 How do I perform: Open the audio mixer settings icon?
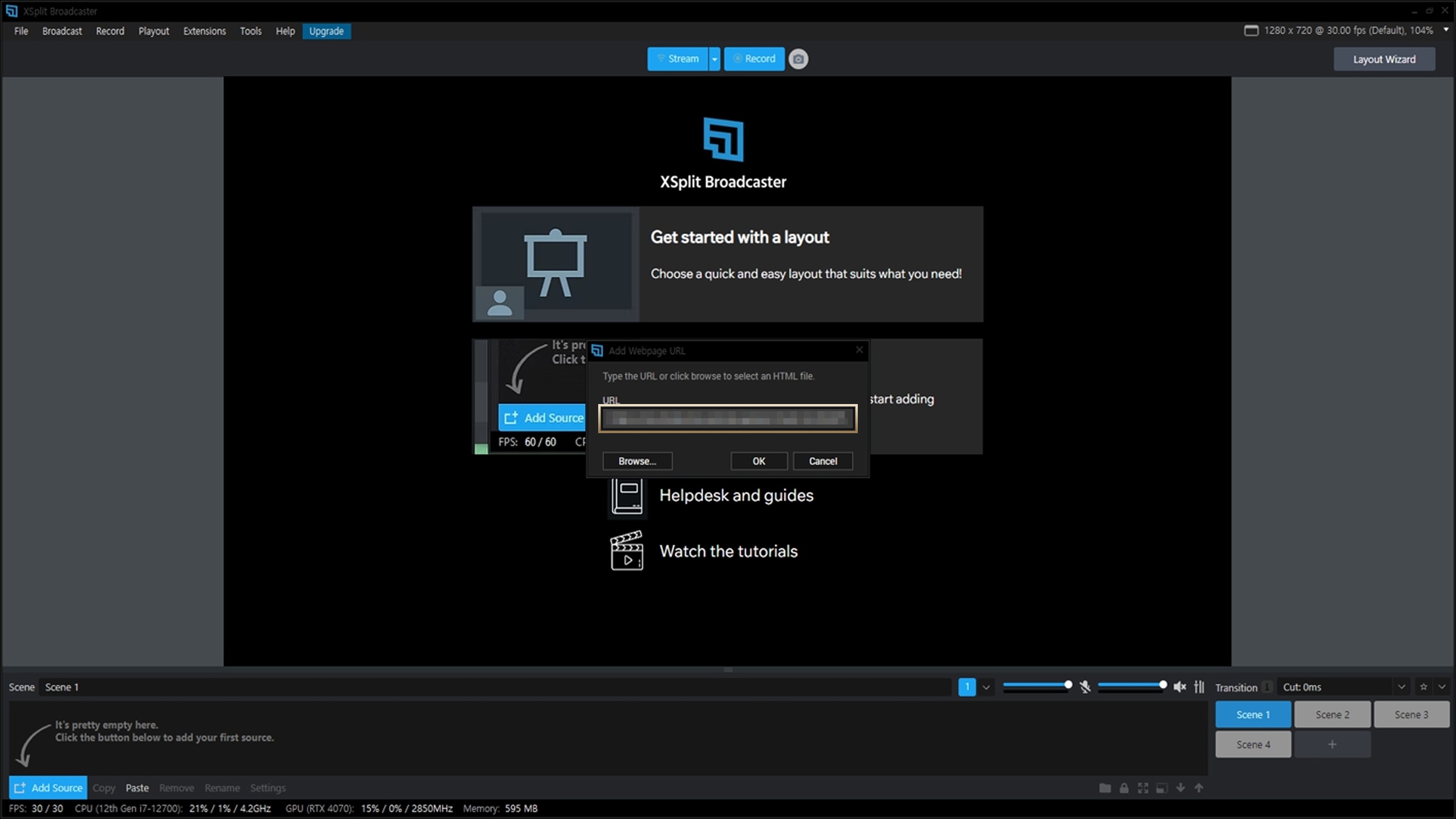pos(1199,687)
